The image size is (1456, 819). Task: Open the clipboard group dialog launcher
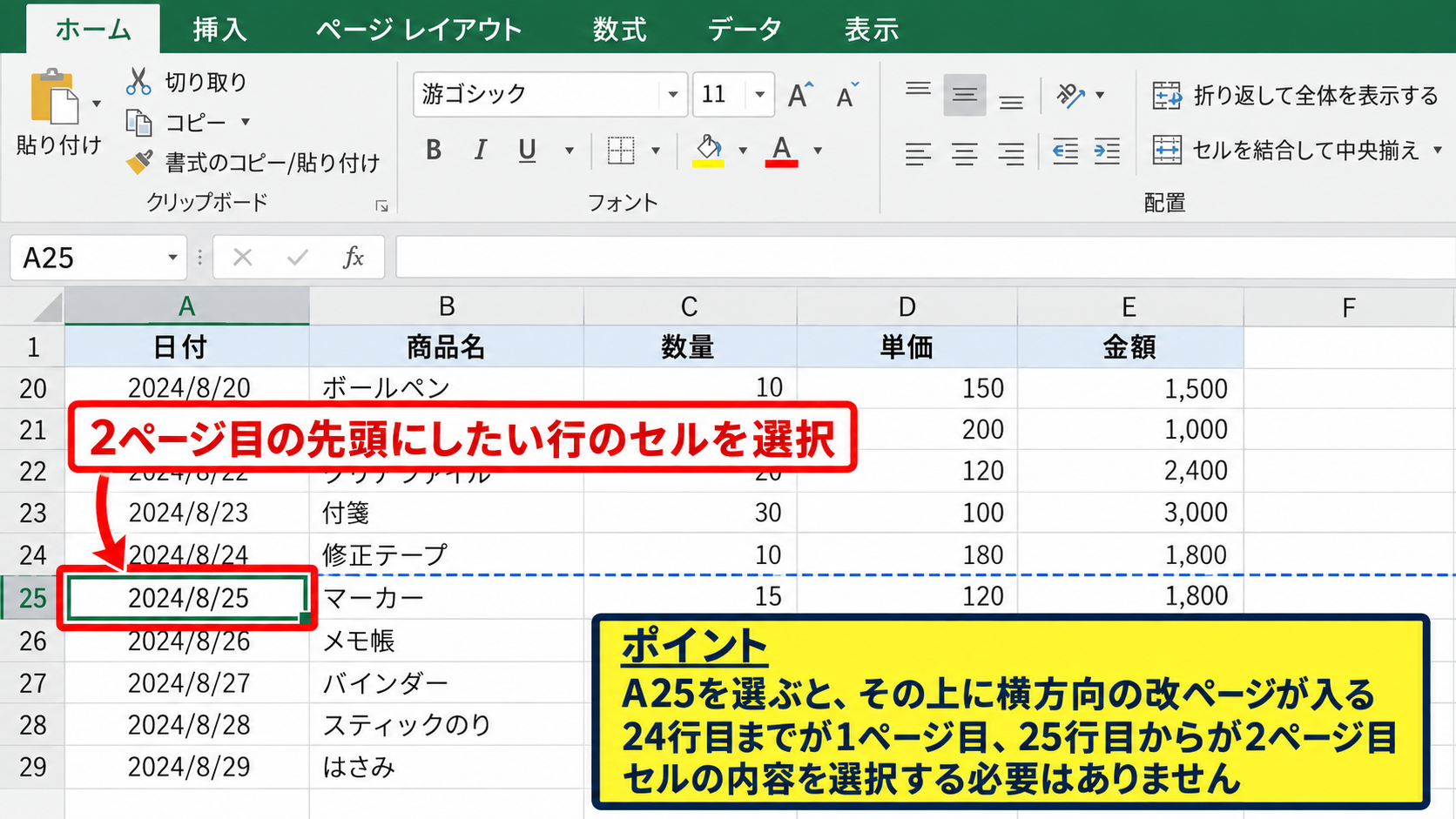(x=381, y=206)
